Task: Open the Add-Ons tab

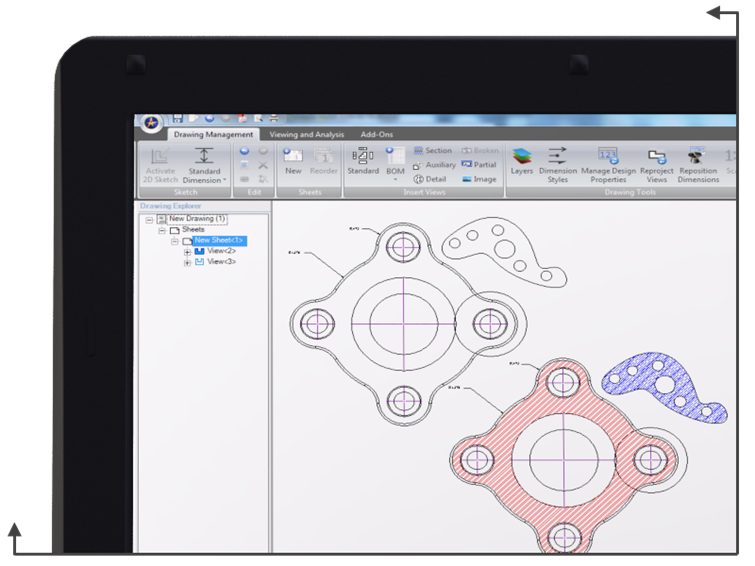Action: coord(377,134)
